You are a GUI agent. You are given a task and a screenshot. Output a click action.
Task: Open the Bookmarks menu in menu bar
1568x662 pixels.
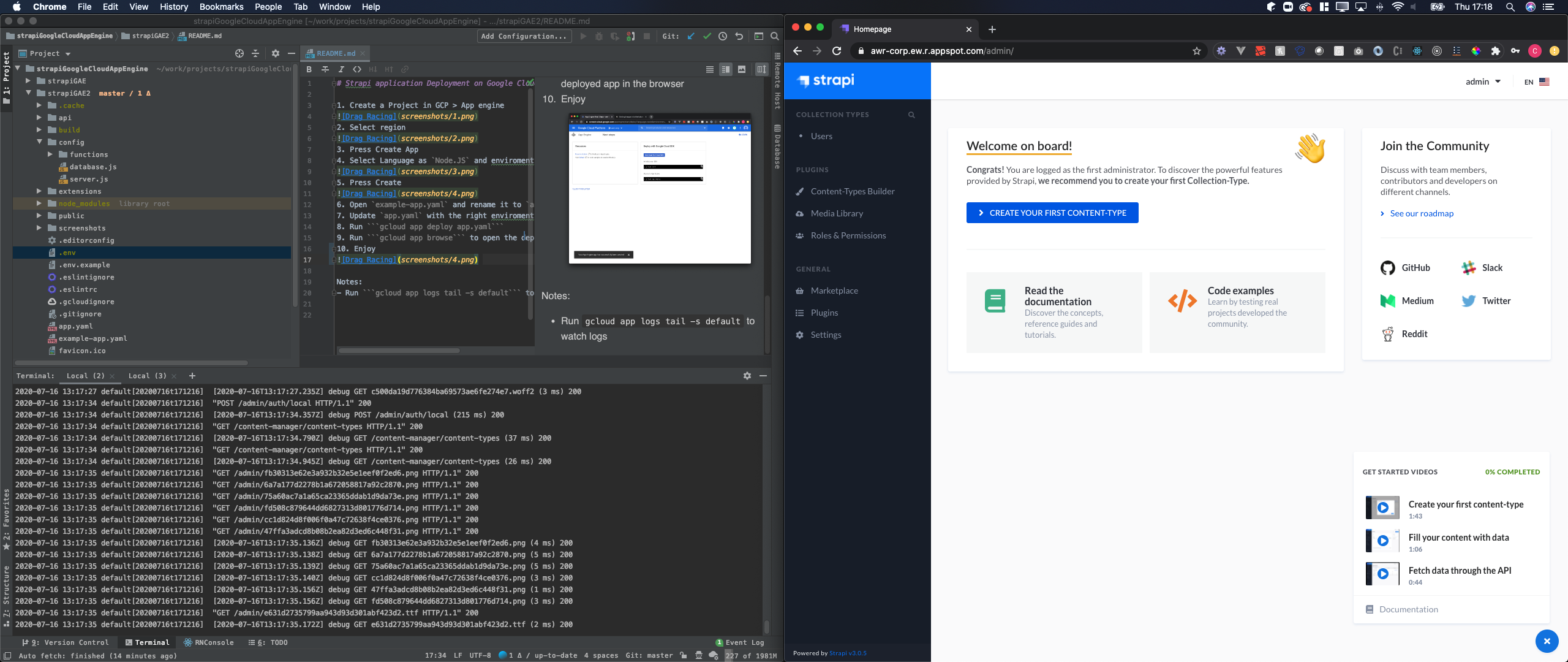221,7
